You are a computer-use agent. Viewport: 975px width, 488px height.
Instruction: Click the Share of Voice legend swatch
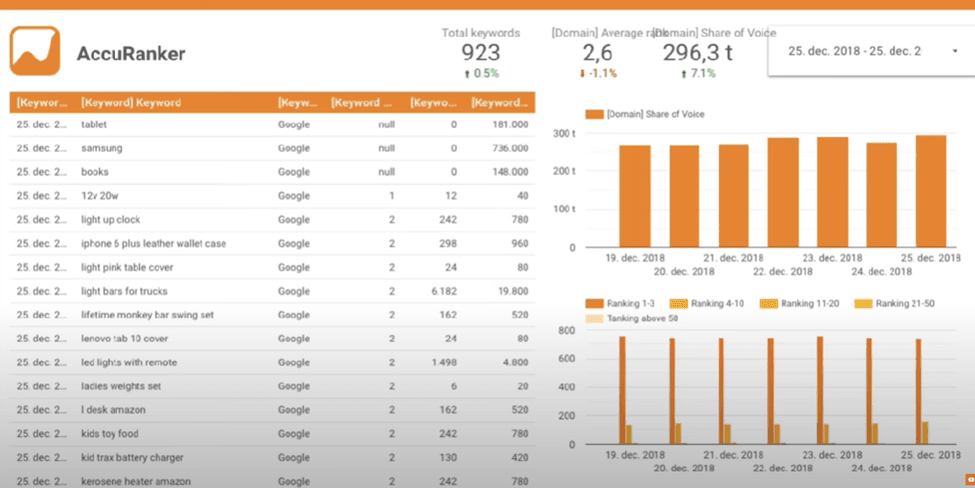(594, 114)
